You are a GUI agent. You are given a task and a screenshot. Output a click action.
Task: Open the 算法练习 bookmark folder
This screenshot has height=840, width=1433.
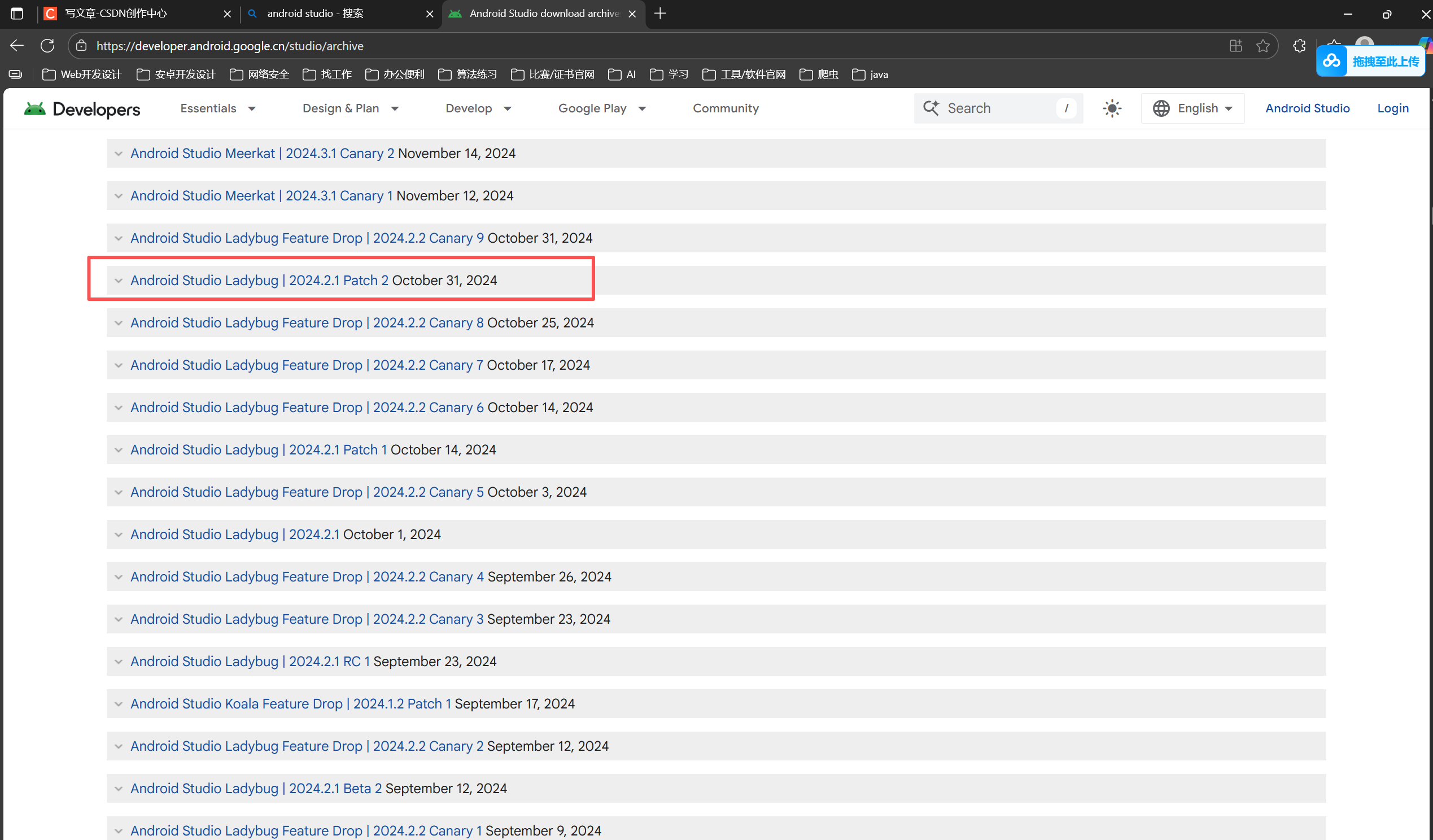[x=468, y=75]
